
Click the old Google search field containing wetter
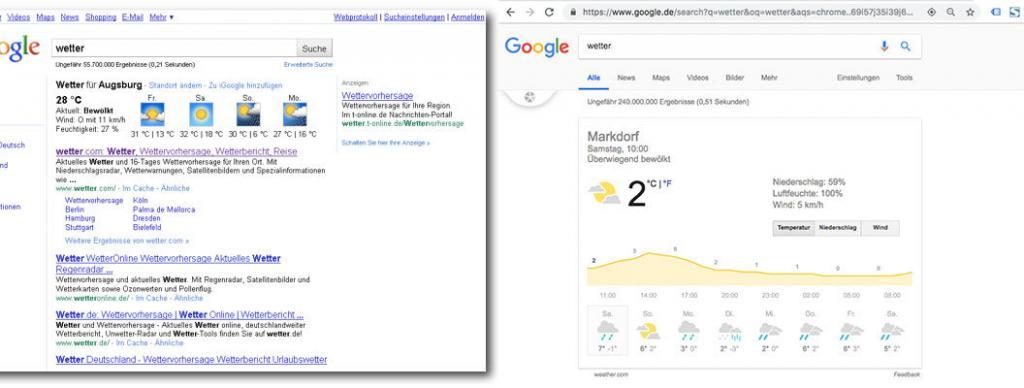pyautogui.click(x=174, y=48)
